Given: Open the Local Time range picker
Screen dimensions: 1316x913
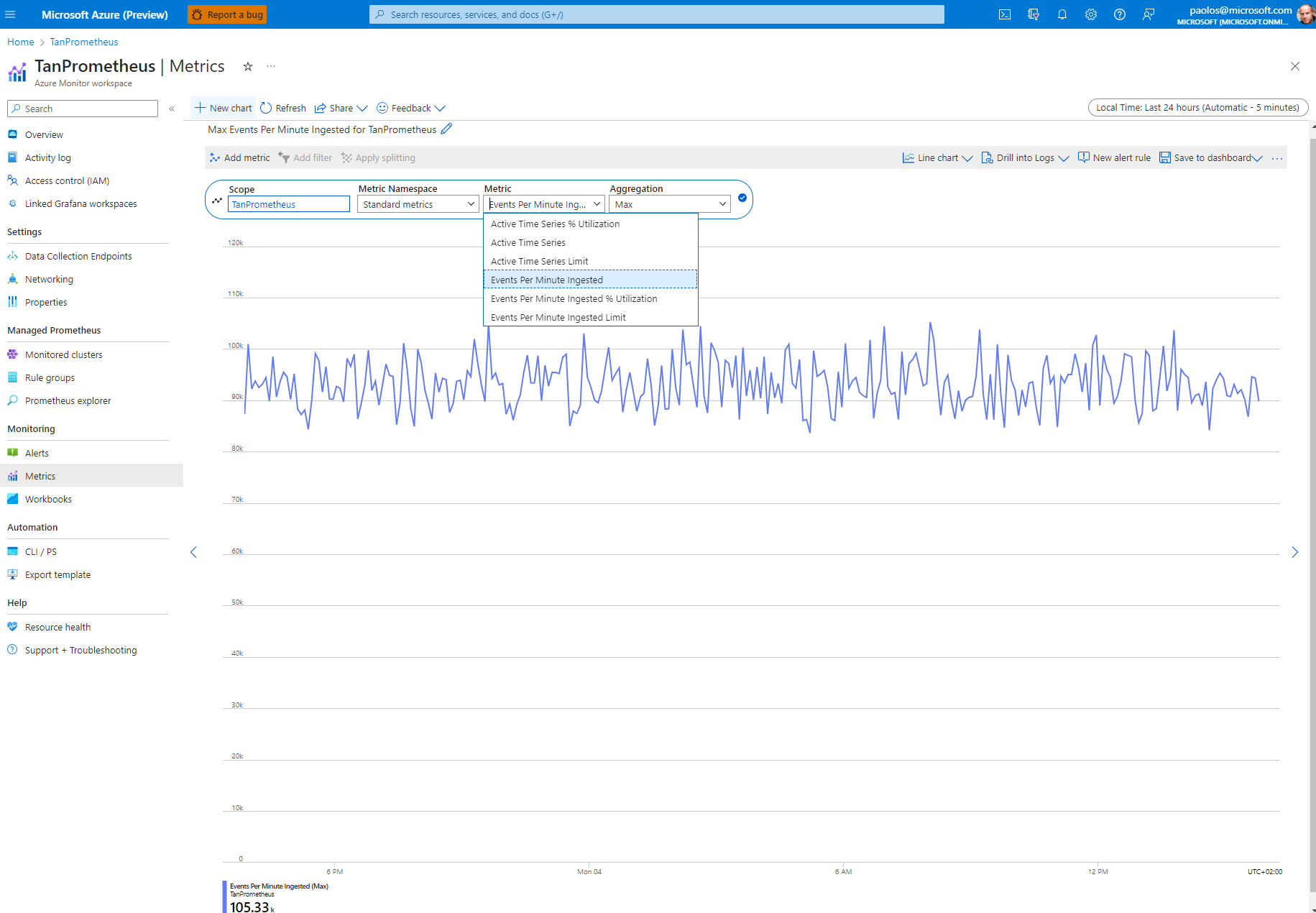Looking at the screenshot, I should coord(1198,107).
